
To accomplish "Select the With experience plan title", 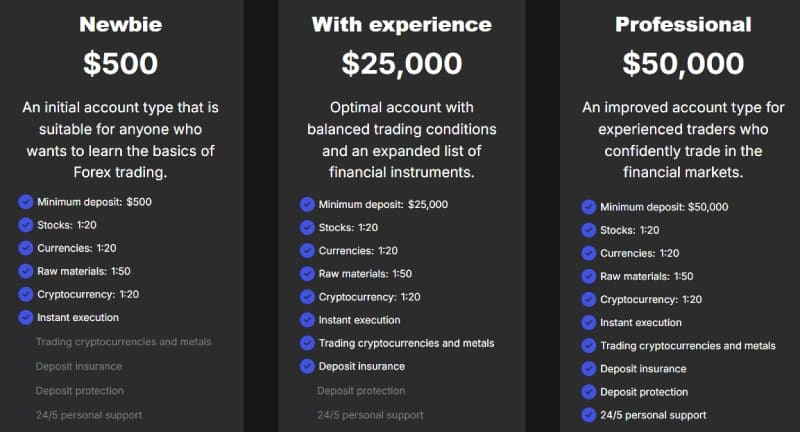I will click(402, 24).
